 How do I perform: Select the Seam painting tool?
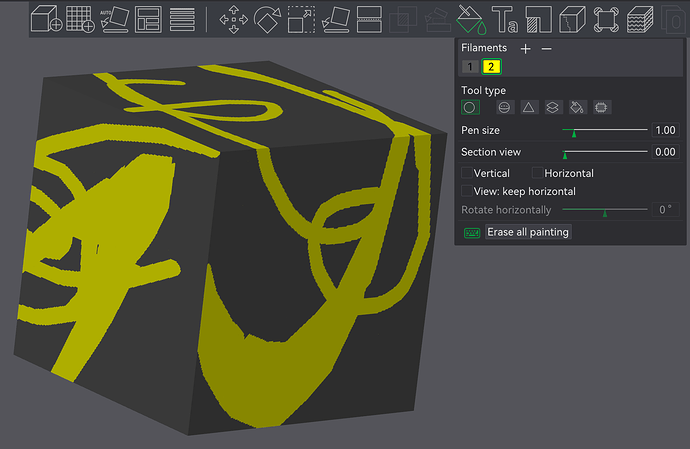point(539,19)
